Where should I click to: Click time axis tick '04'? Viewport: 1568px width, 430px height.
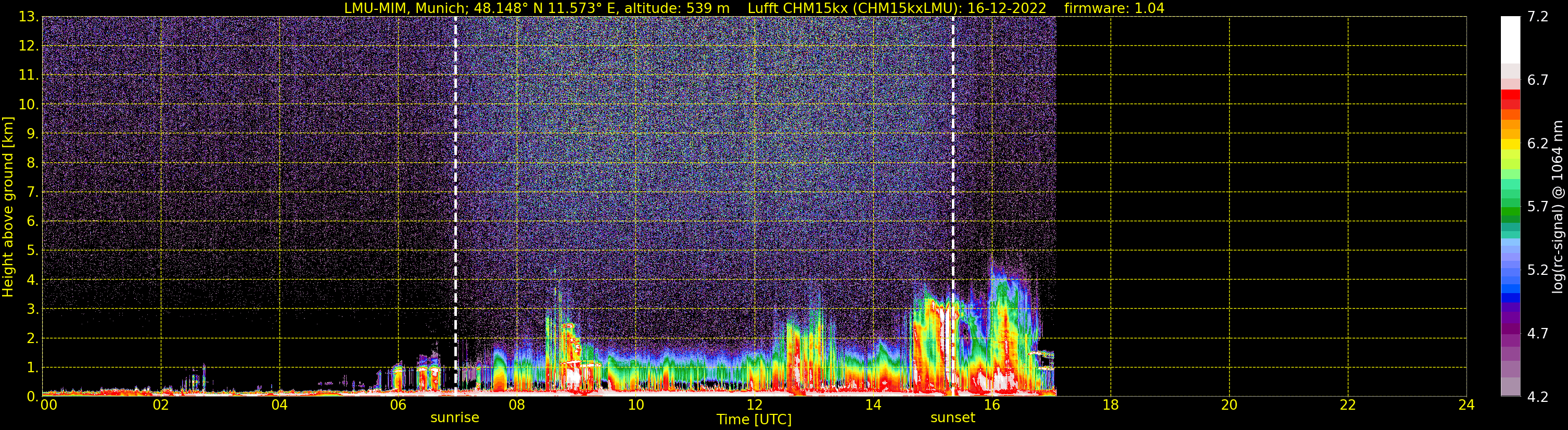point(279,405)
